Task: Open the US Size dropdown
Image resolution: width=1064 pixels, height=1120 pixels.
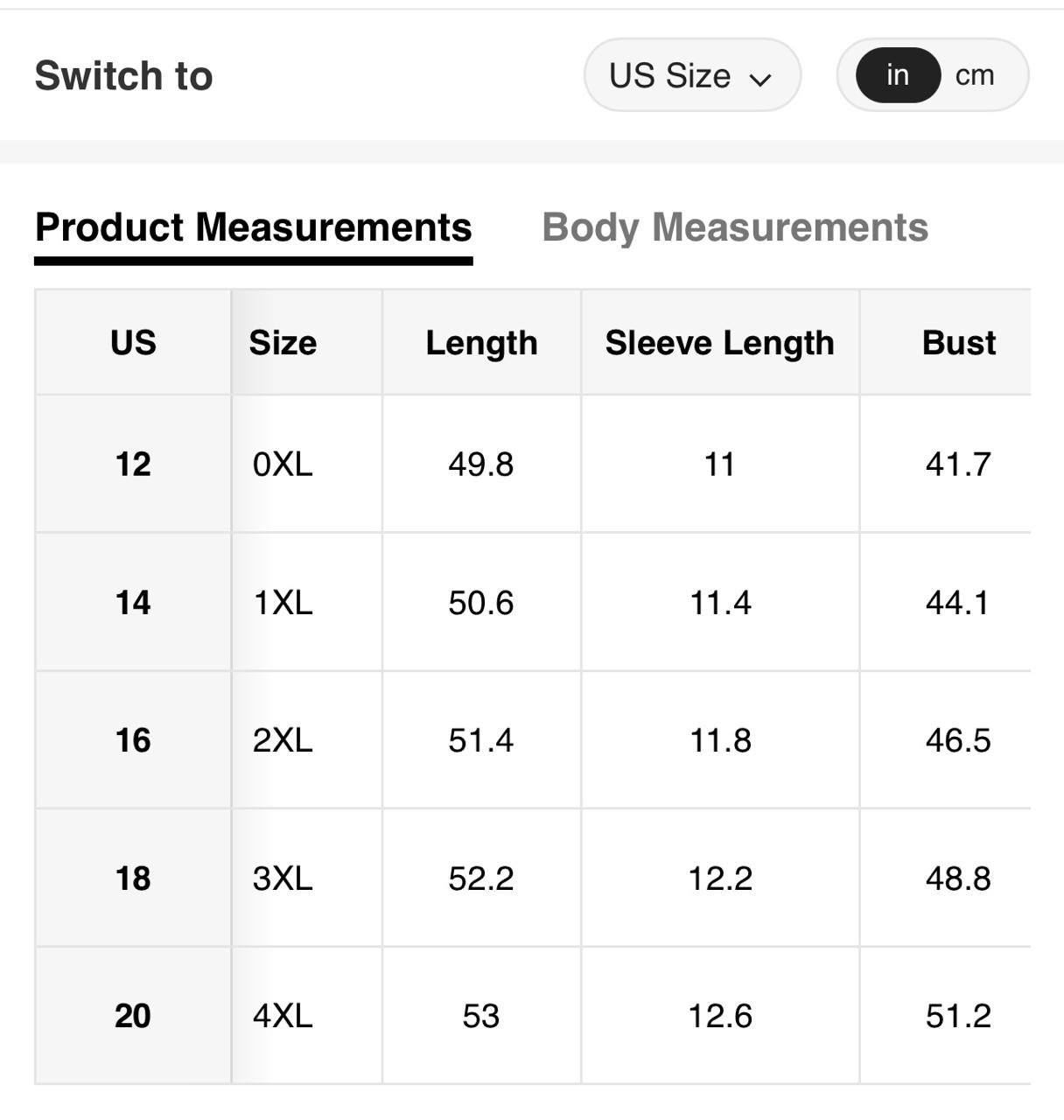Action: click(690, 75)
